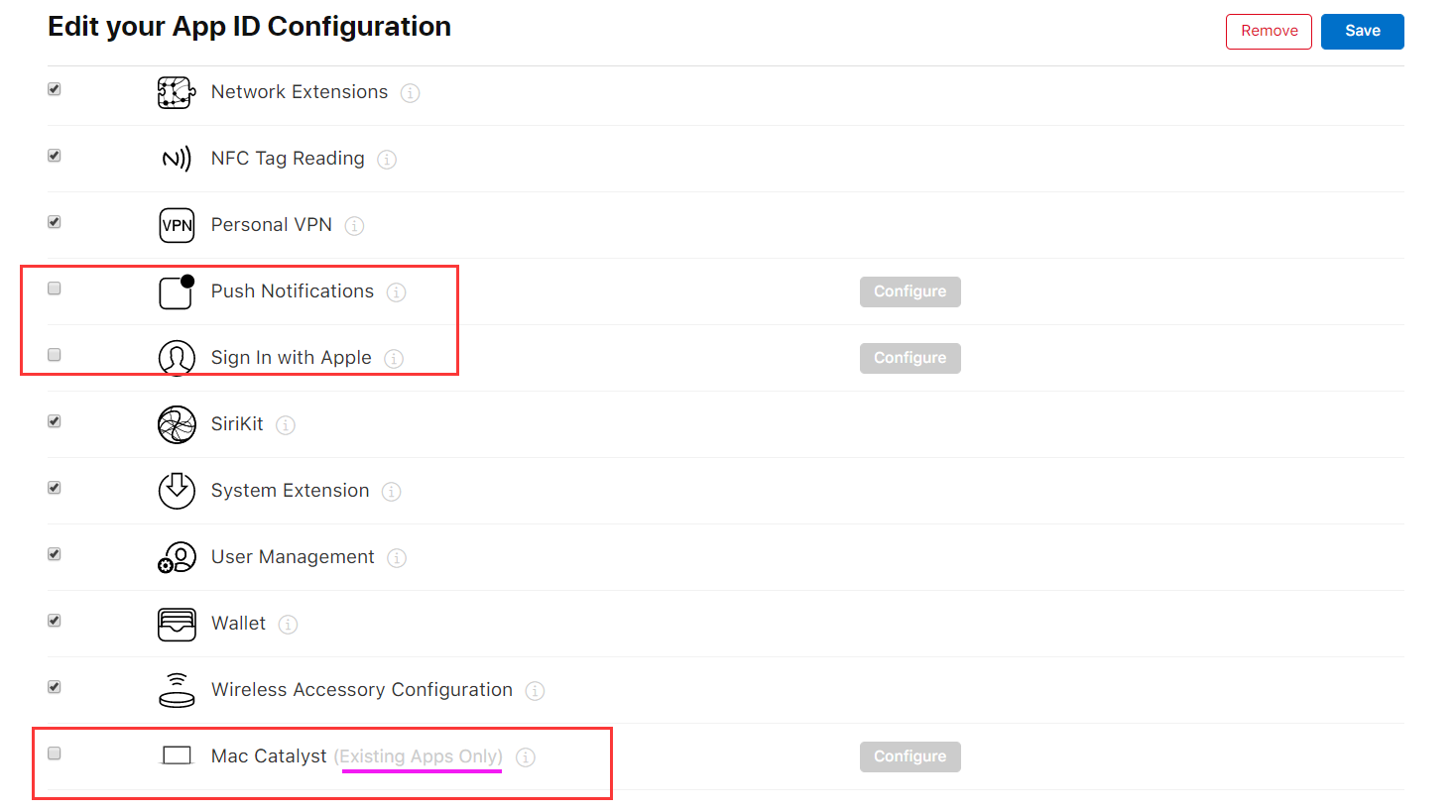Click Configure for Push Notifications
Image resolution: width=1456 pixels, height=812 pixels.
910,291
